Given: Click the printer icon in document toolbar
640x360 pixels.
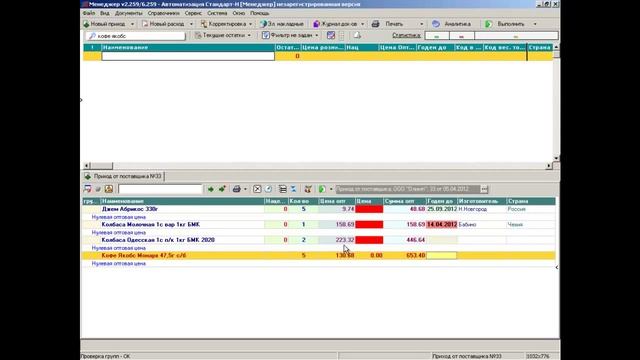Looking at the screenshot, I should coord(236,189).
